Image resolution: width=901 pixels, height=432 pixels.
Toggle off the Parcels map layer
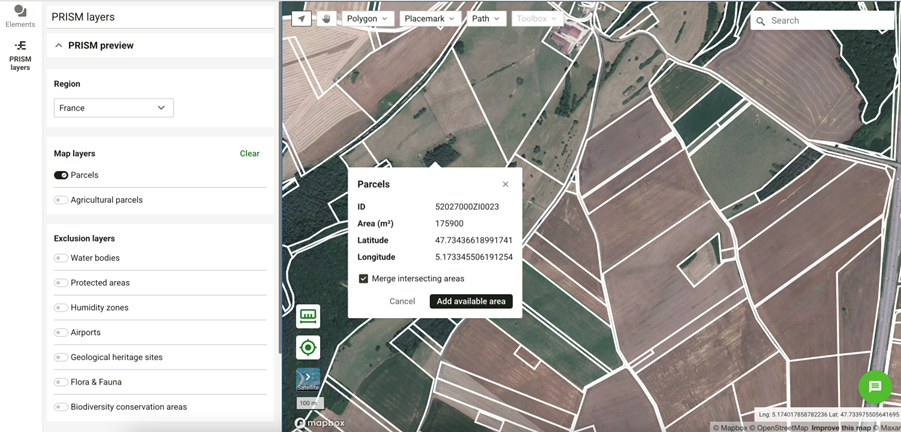pyautogui.click(x=61, y=175)
